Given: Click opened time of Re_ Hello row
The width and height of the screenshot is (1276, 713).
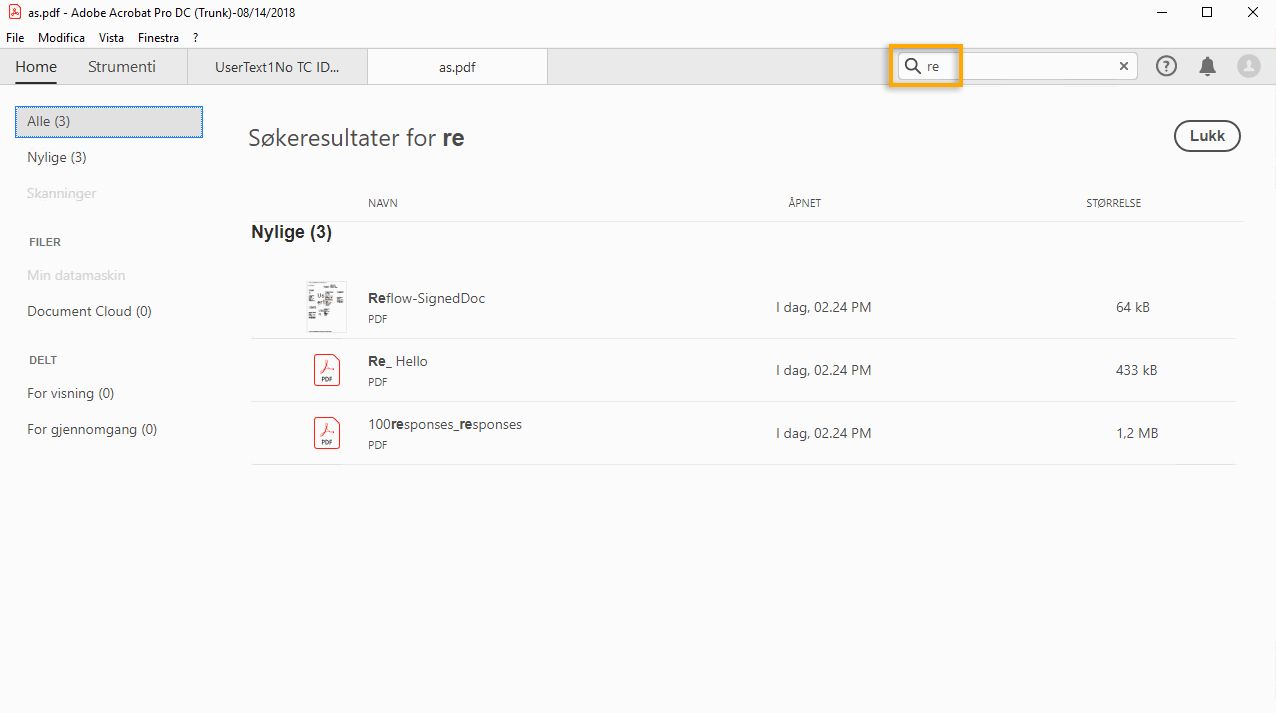Looking at the screenshot, I should [824, 370].
